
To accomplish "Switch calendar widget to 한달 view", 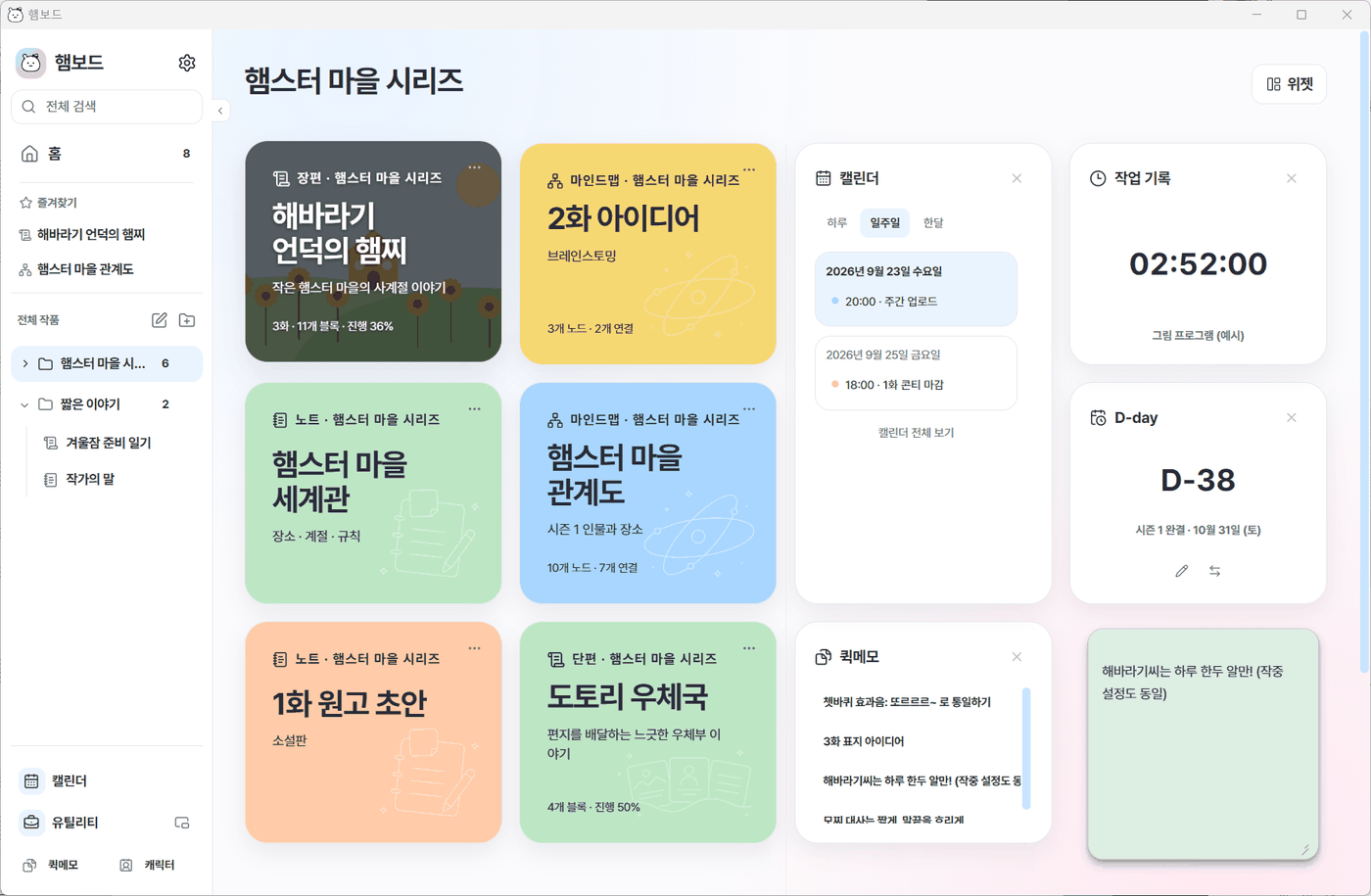I will tap(933, 223).
